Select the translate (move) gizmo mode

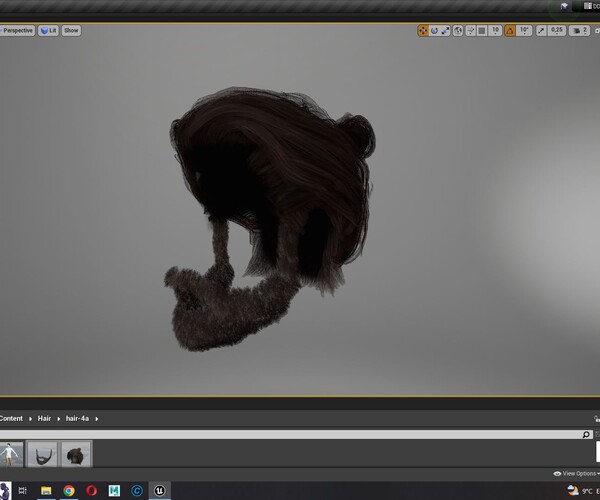423,31
